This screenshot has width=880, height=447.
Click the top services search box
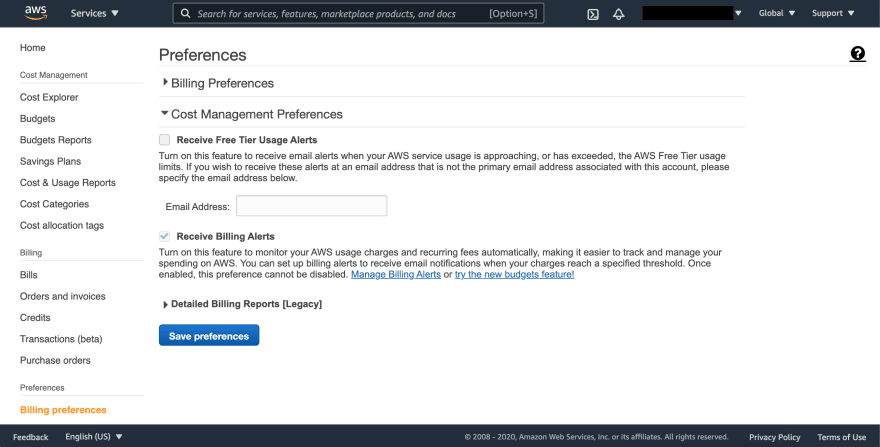point(358,13)
